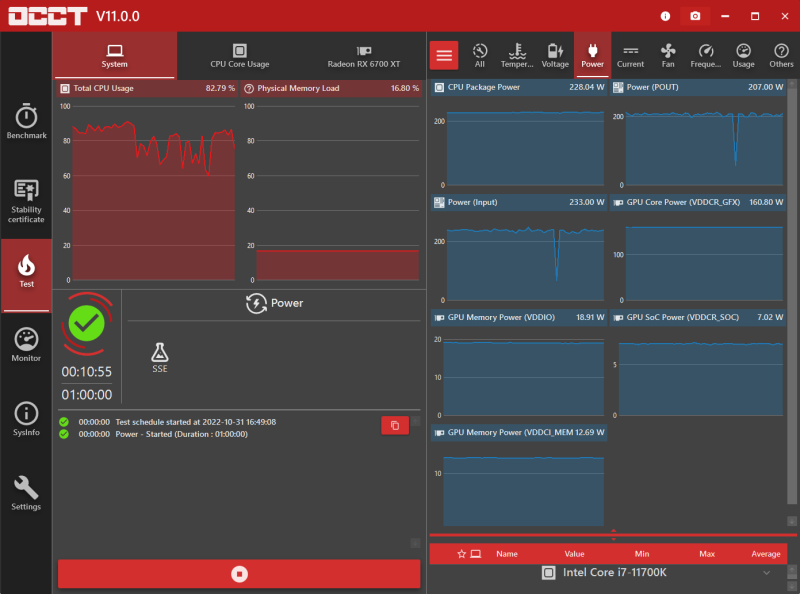Click the red panel divider handle
The width and height of the screenshot is (800, 594).
pos(613,533)
